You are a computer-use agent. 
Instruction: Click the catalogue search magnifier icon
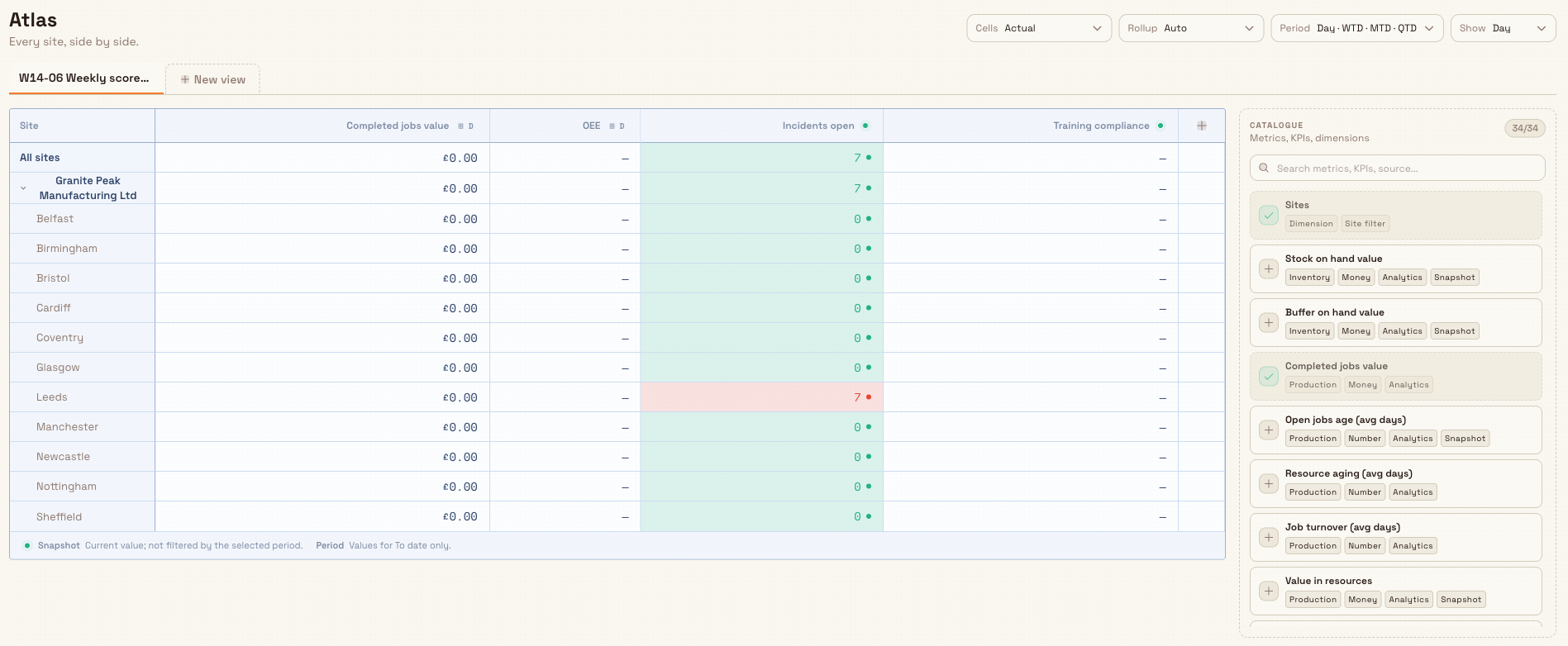tap(1264, 168)
